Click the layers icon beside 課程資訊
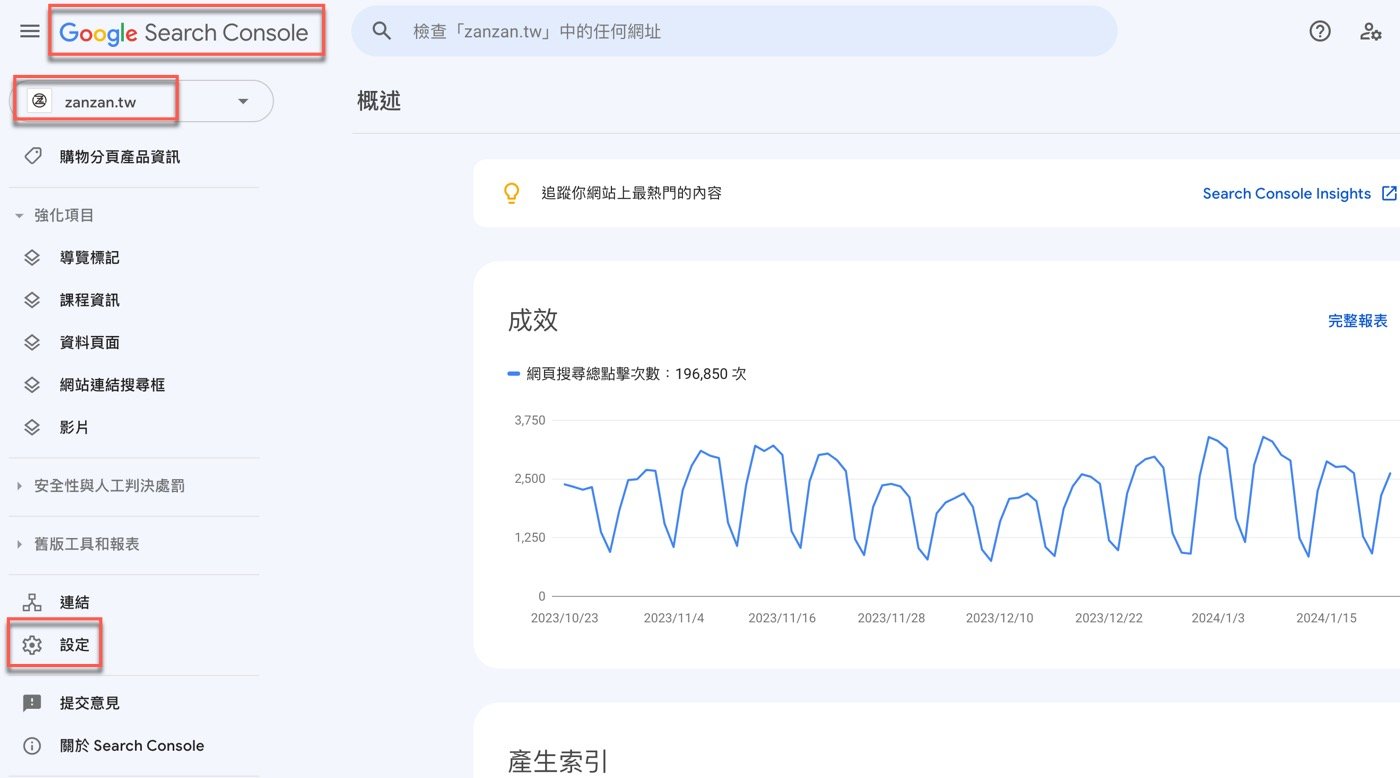Image resolution: width=1400 pixels, height=778 pixels. 32,300
